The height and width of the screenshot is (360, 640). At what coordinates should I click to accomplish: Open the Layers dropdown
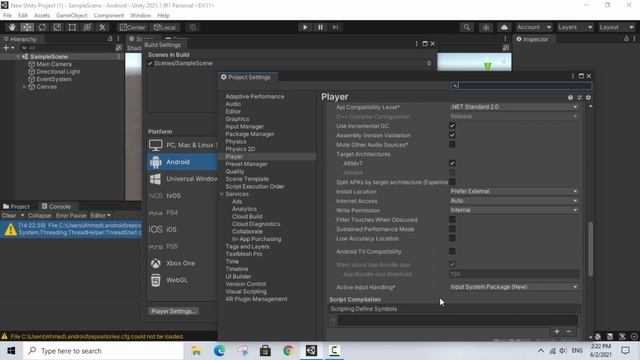[x=575, y=27]
